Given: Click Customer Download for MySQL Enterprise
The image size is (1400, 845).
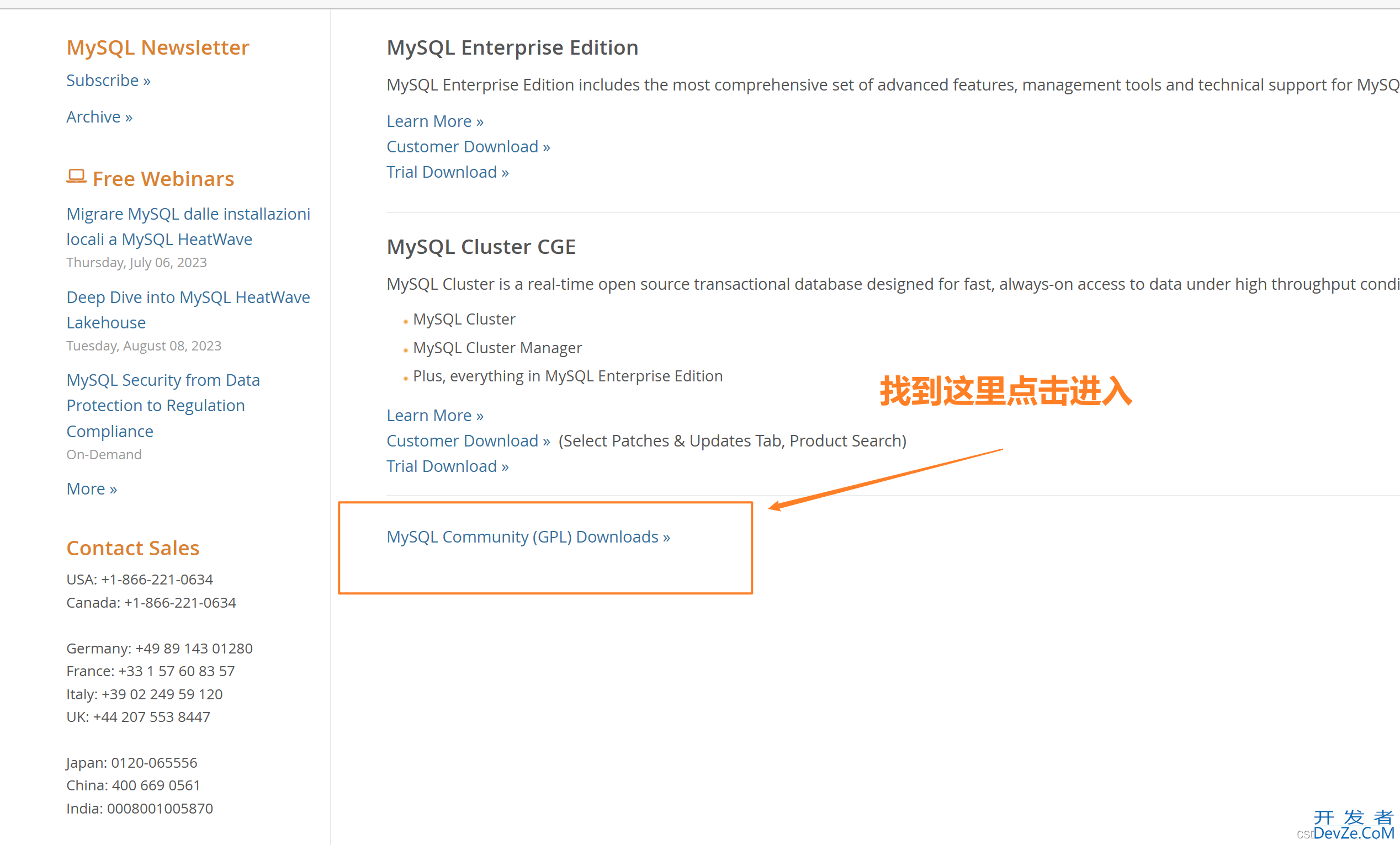Looking at the screenshot, I should [x=467, y=145].
